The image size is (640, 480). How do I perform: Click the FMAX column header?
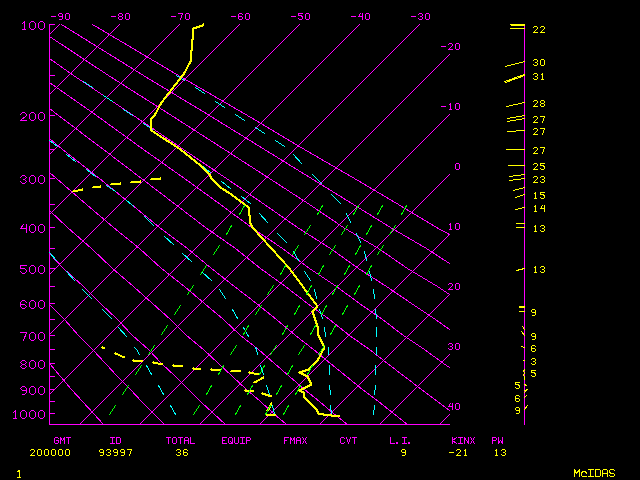click(x=295, y=440)
